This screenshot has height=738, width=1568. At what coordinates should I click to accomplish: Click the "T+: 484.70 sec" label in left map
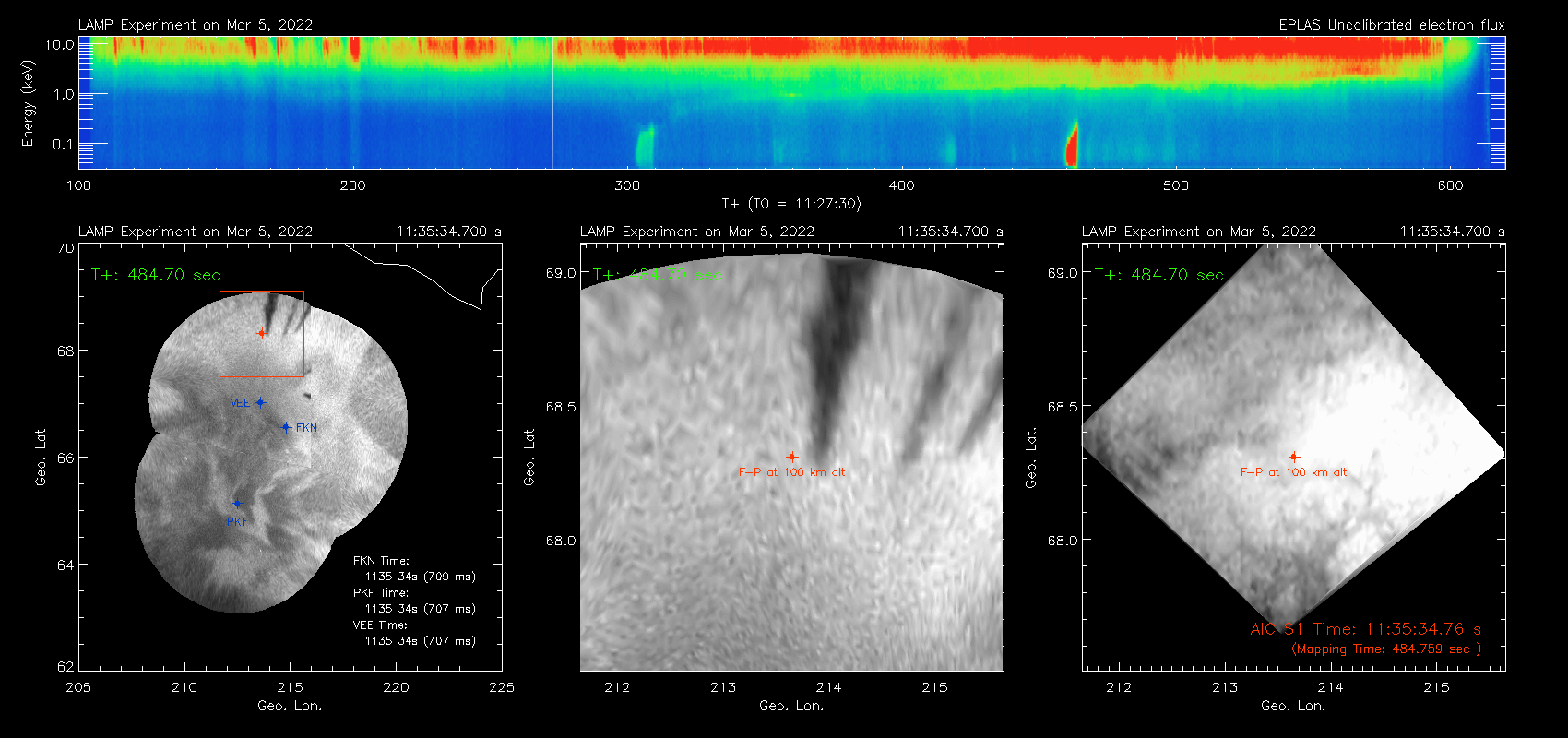(x=156, y=275)
